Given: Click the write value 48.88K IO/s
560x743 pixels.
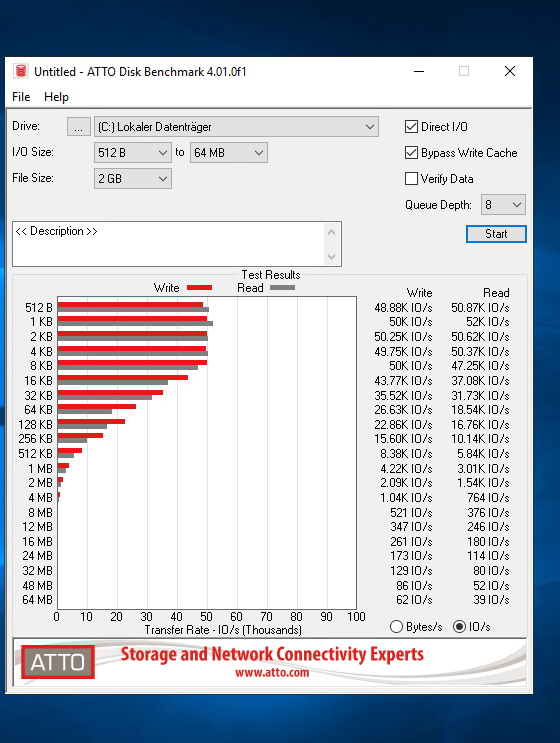Looking at the screenshot, I should (x=403, y=308).
